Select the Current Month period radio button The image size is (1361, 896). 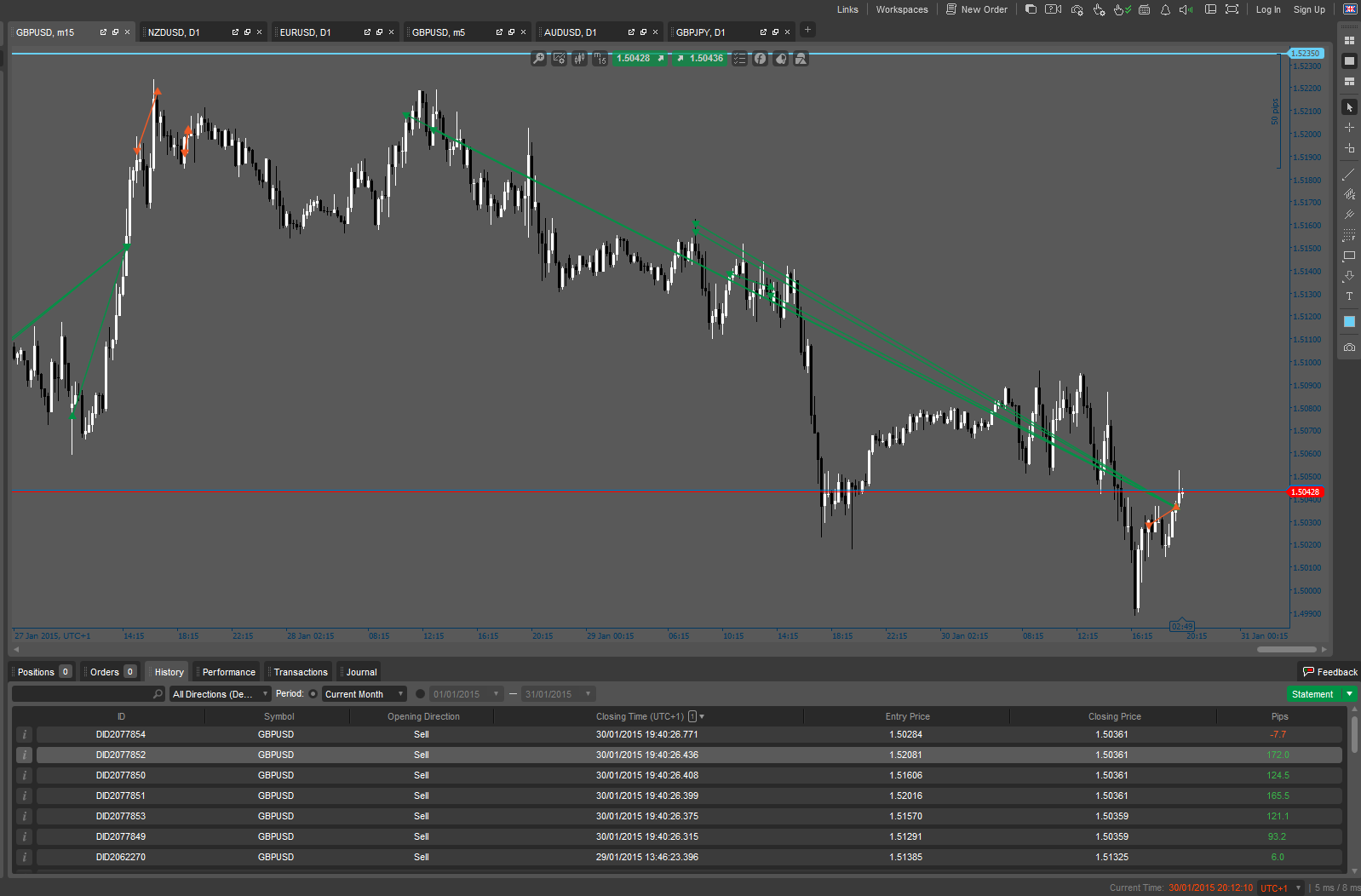pos(313,694)
